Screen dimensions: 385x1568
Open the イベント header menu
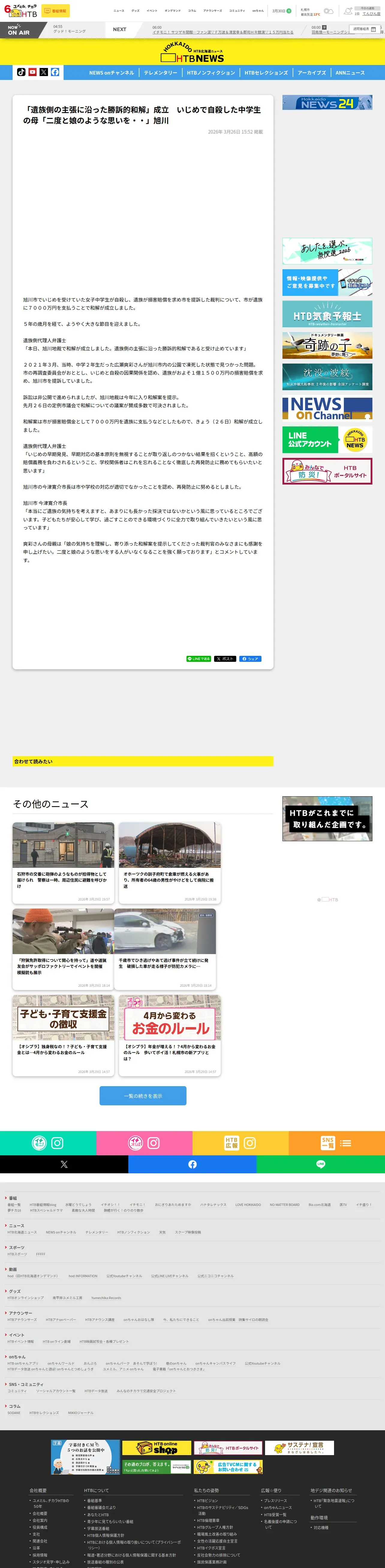pos(152,10)
